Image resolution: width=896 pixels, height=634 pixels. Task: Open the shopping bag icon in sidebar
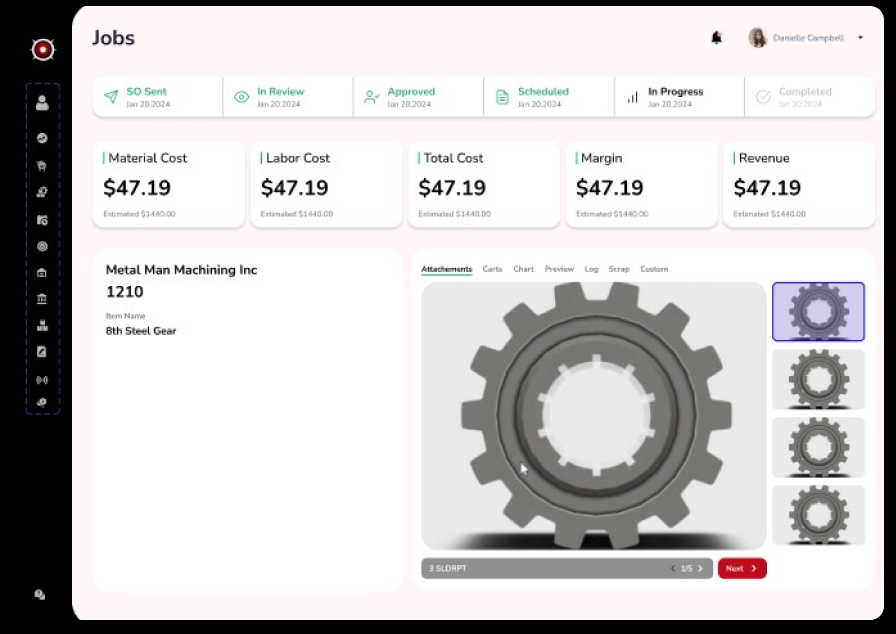coord(42,165)
